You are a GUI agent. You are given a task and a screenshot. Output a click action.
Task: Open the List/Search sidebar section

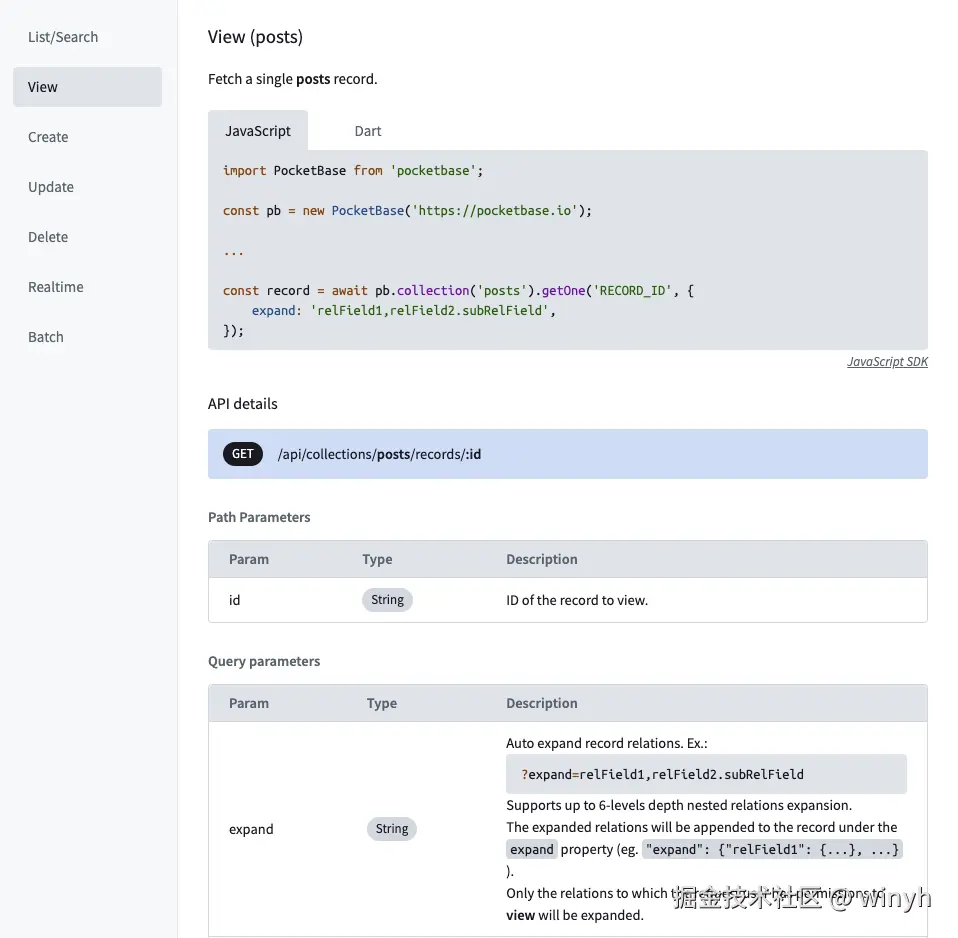pyautogui.click(x=63, y=37)
